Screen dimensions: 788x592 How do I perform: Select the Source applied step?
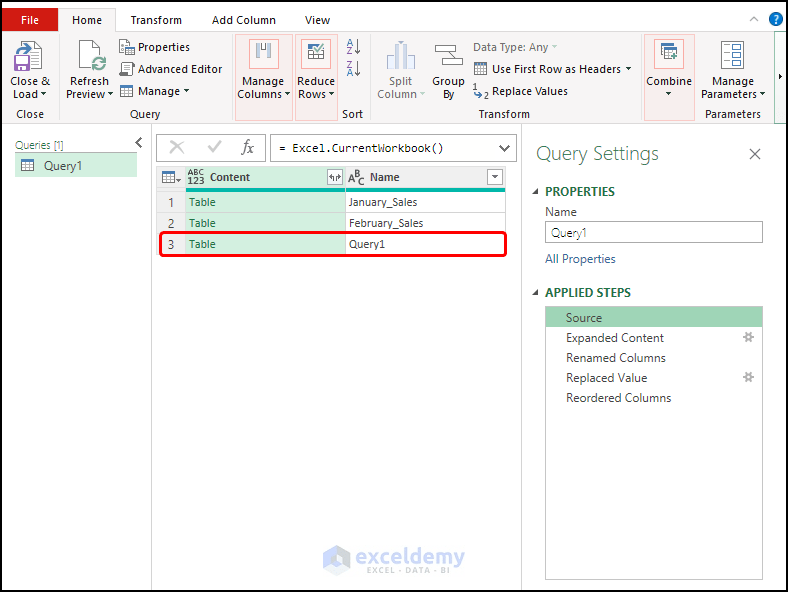pyautogui.click(x=654, y=318)
